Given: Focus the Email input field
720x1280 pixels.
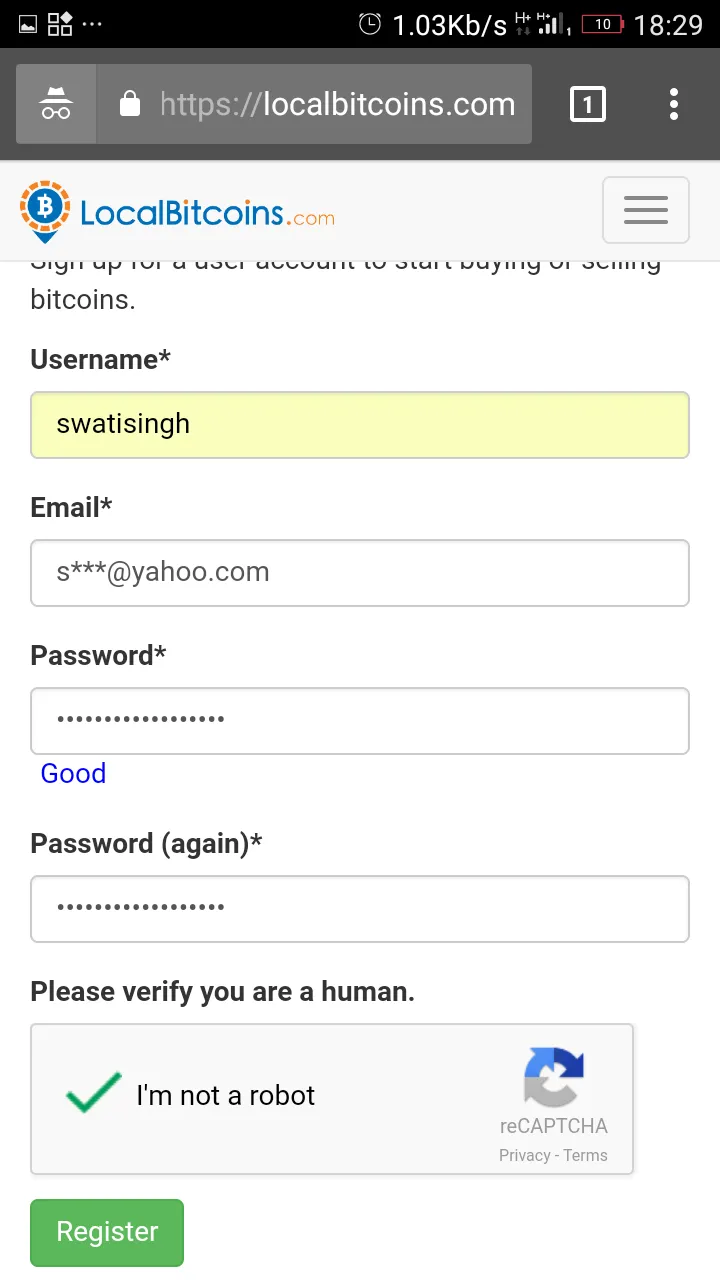Looking at the screenshot, I should pyautogui.click(x=360, y=573).
